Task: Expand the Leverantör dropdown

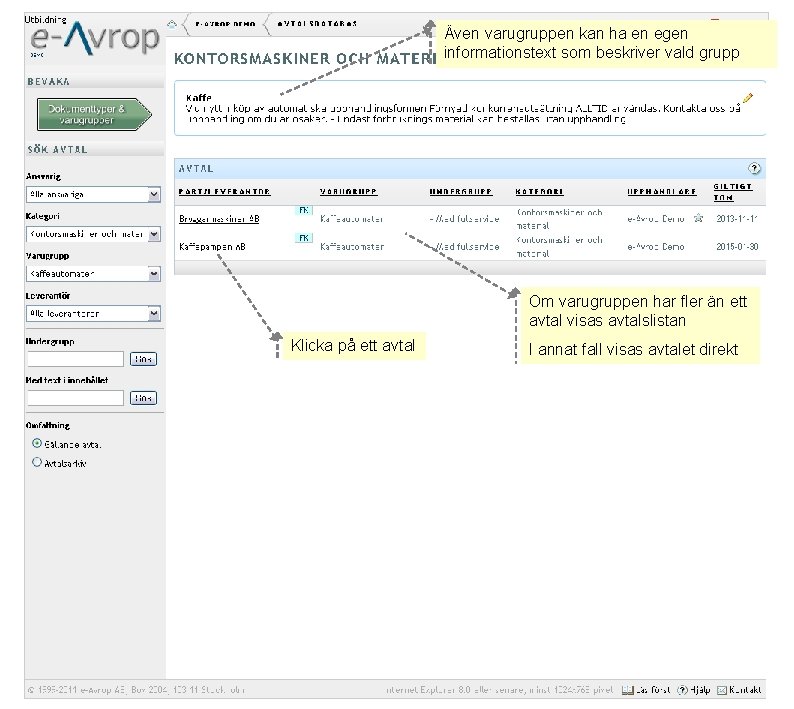Action: click(93, 313)
